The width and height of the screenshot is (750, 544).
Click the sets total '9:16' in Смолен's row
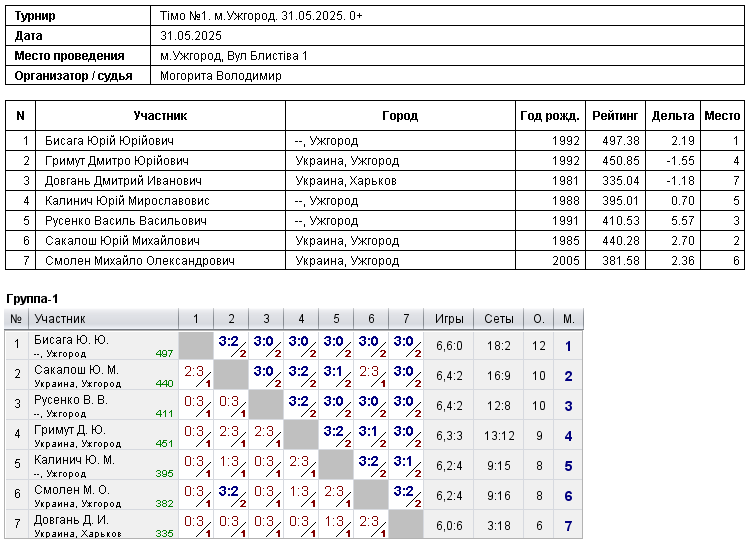[x=498, y=496]
